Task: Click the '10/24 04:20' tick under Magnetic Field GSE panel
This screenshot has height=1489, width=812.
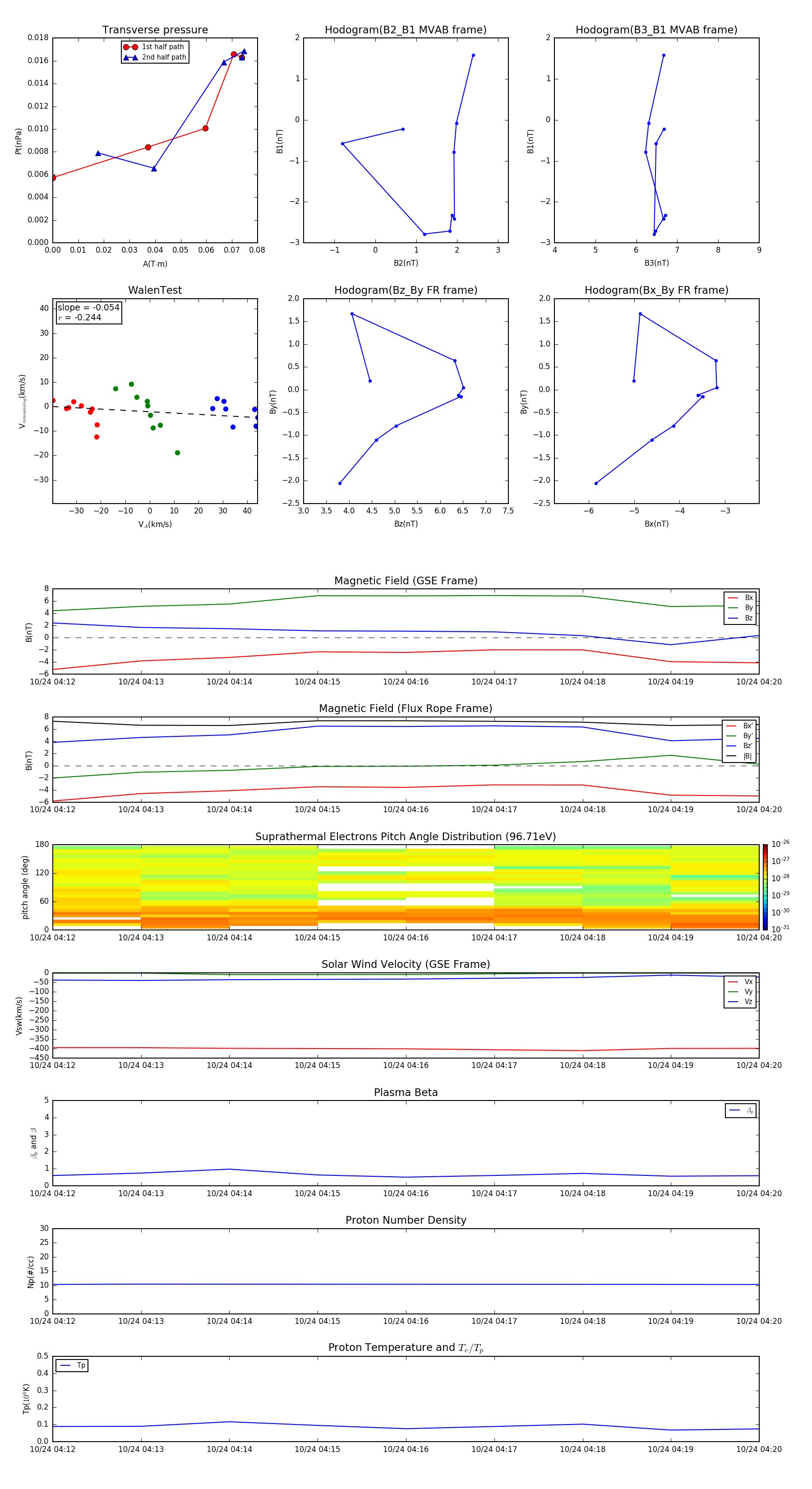Action: [759, 681]
